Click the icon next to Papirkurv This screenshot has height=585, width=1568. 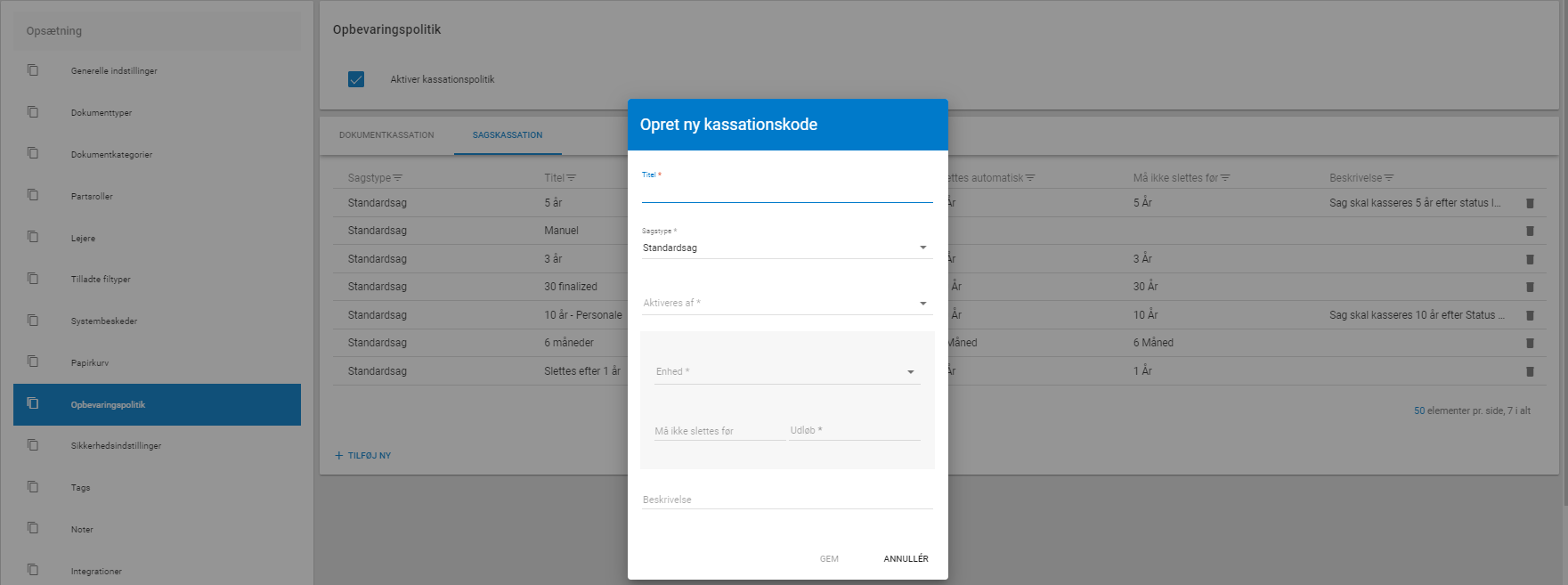coord(33,362)
